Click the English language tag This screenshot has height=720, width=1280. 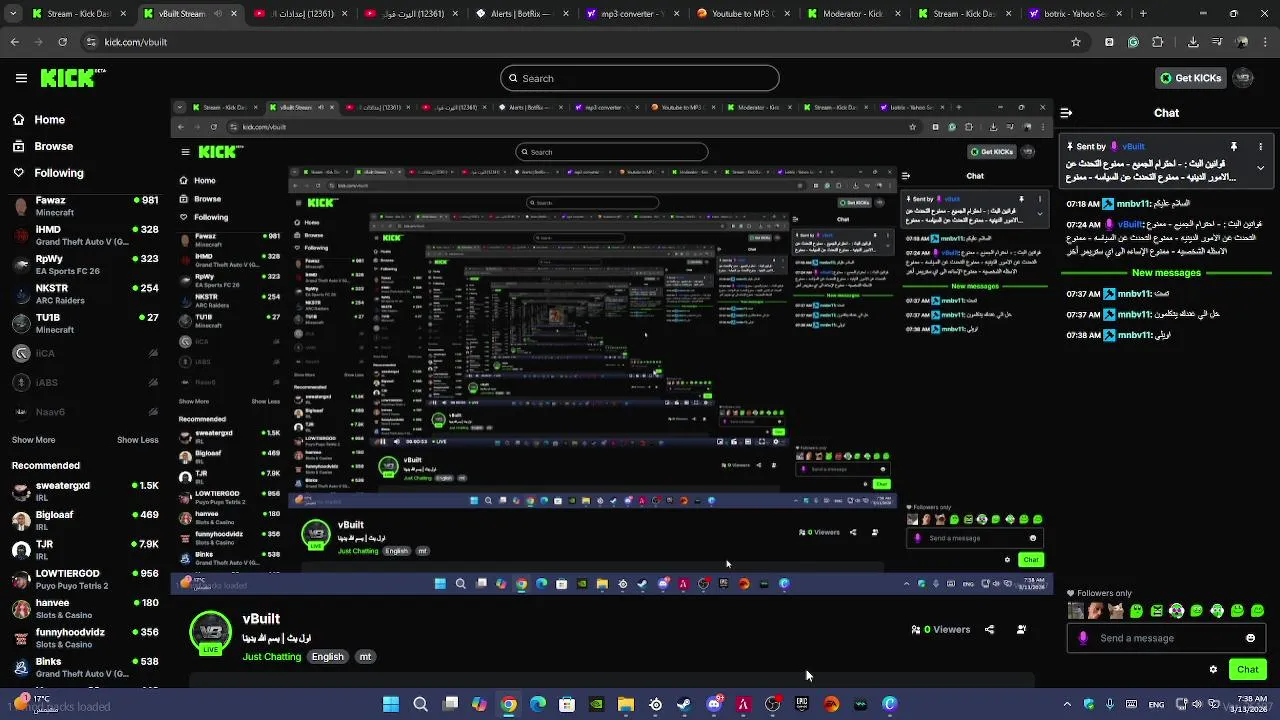tap(327, 657)
